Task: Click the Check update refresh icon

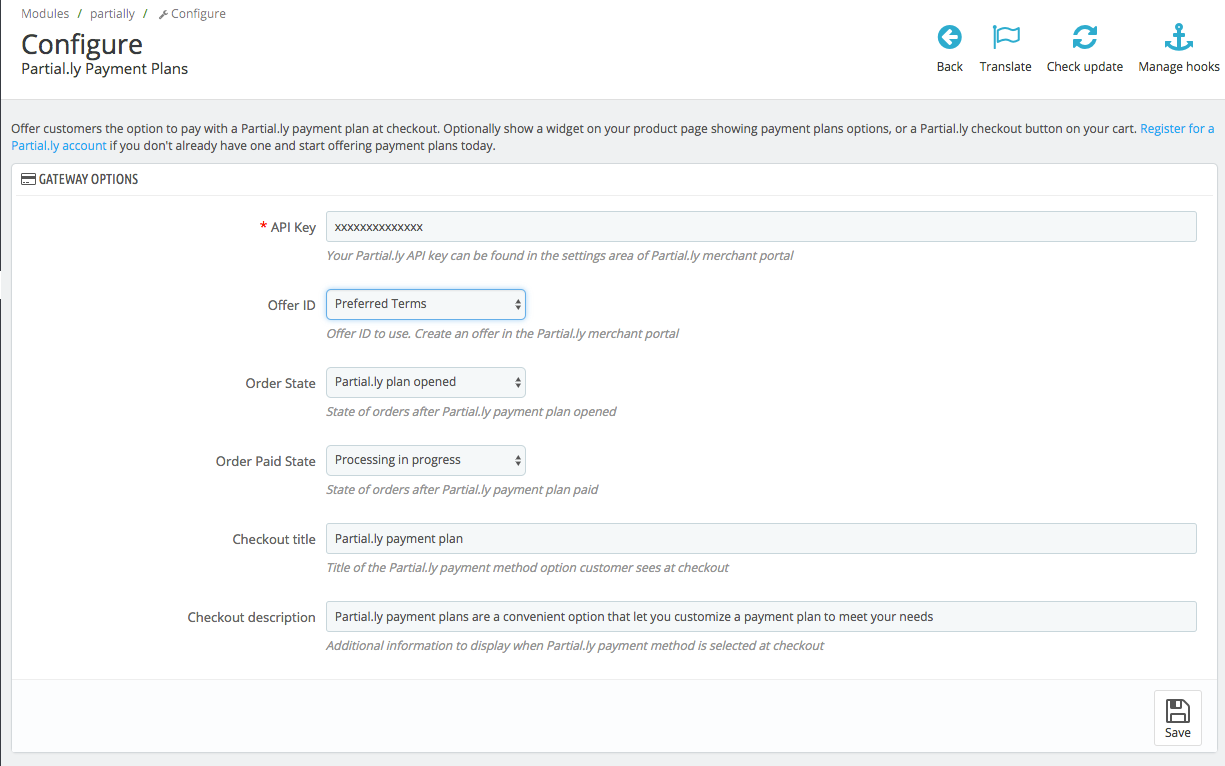Action: (1085, 38)
